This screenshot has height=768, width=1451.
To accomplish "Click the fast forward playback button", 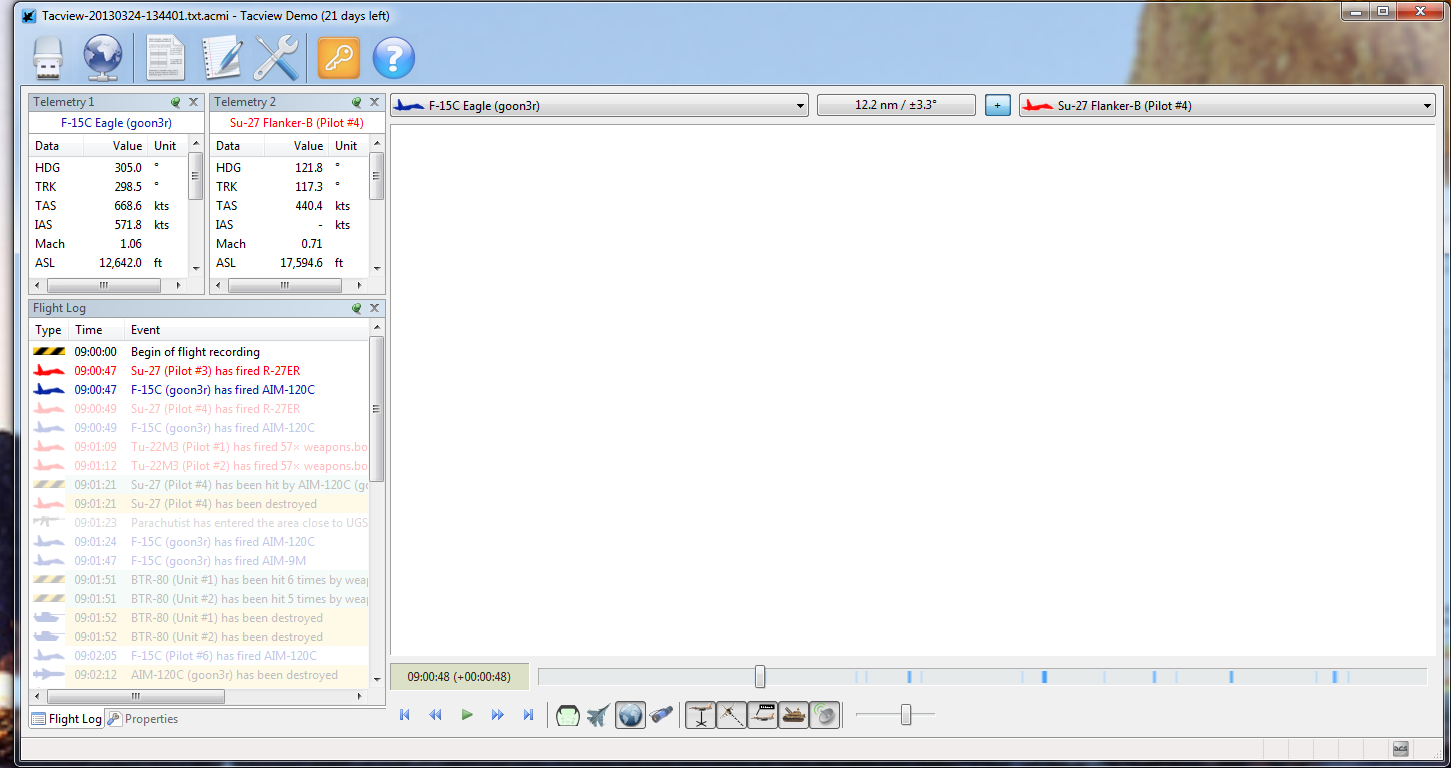I will tap(497, 715).
